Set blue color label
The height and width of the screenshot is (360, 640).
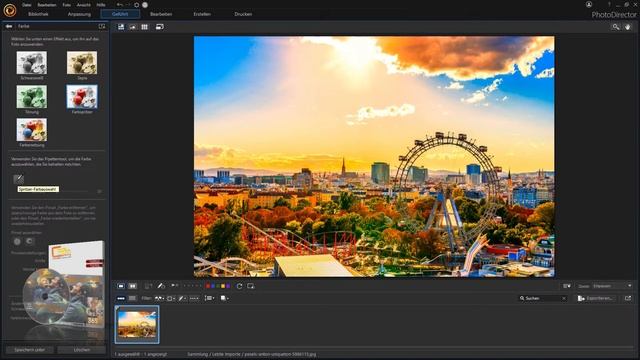pos(213,286)
